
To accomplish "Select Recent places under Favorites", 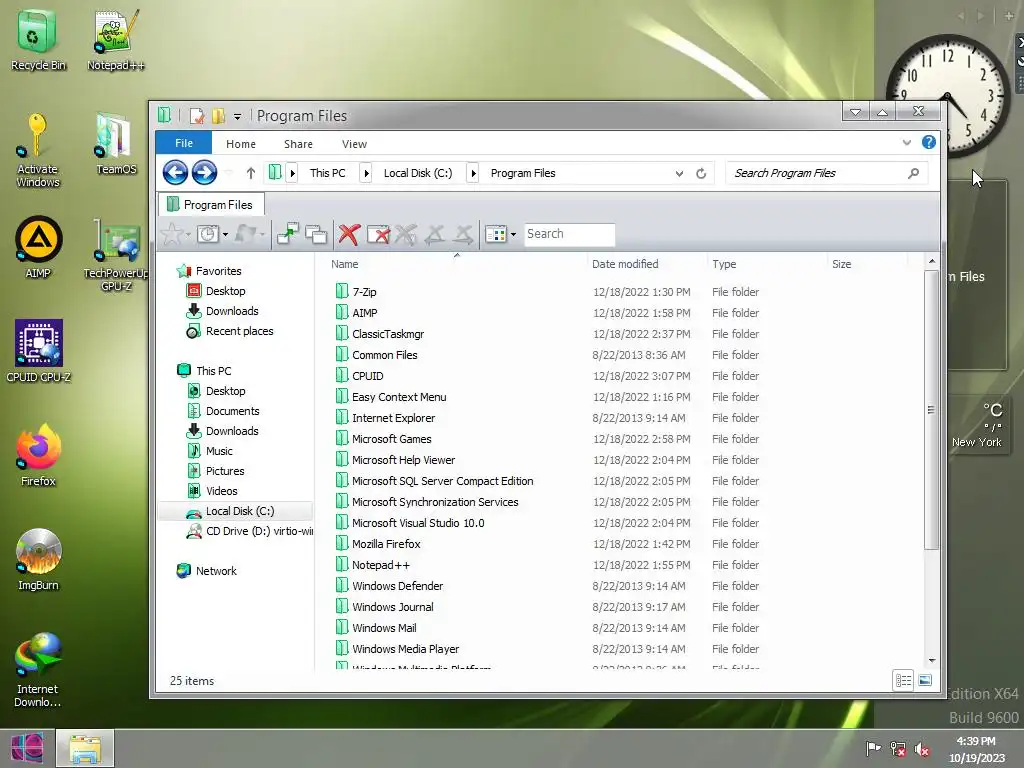I will point(239,331).
